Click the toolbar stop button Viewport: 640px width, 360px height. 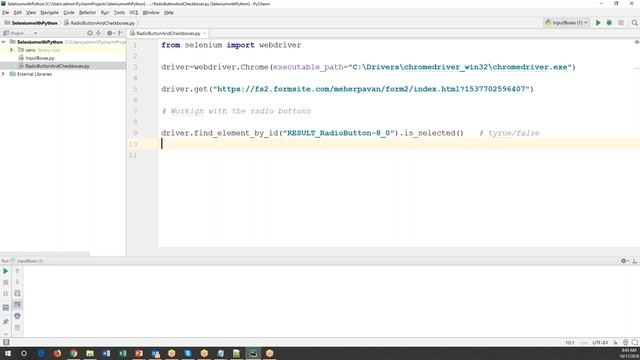[x=621, y=23]
